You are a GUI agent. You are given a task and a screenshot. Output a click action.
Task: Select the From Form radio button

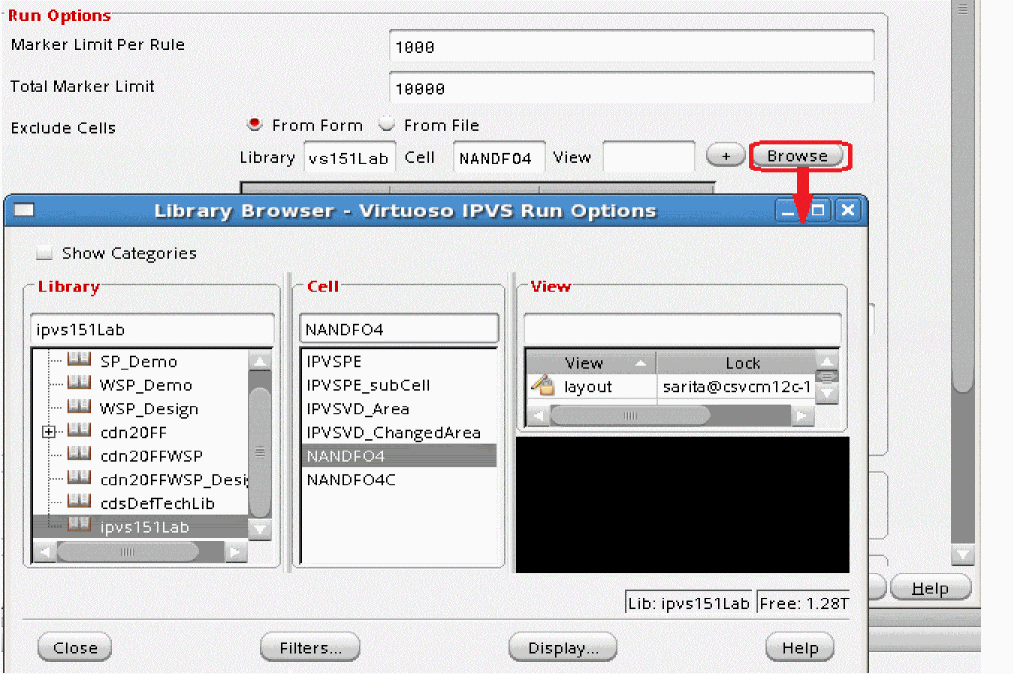255,123
